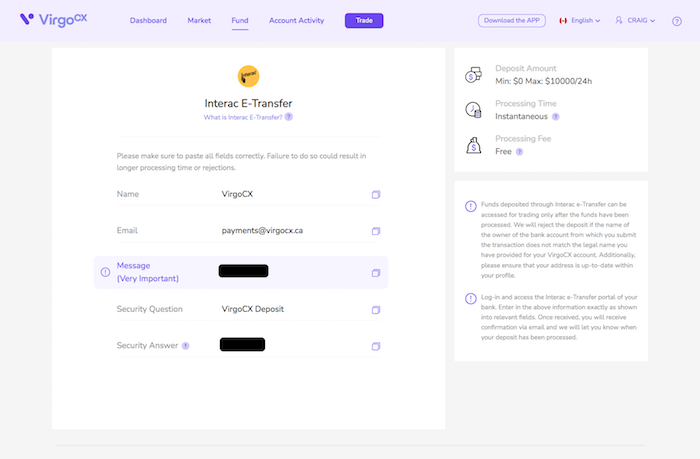The height and width of the screenshot is (459, 700).
Task: Click the Processing Time clock icon
Action: [473, 110]
